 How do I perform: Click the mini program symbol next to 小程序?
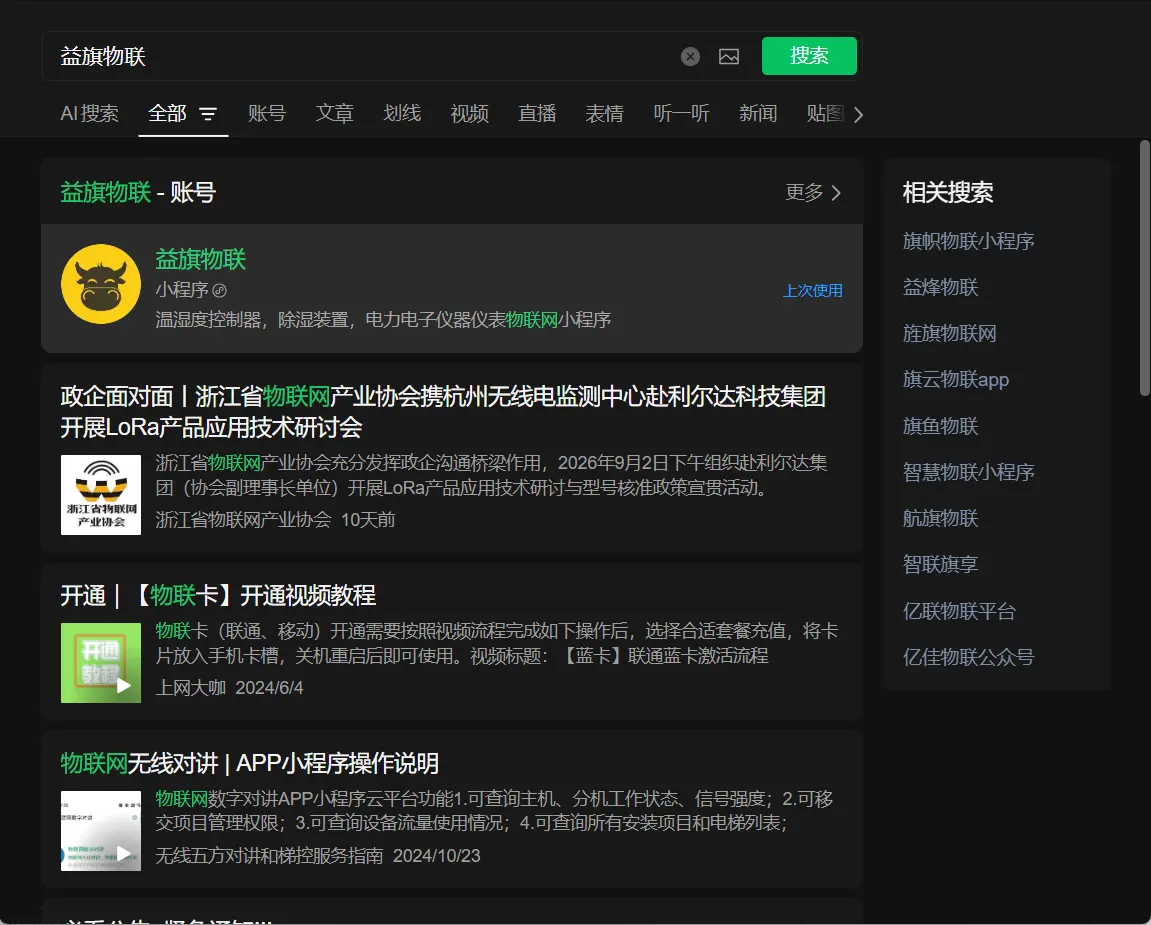pos(219,291)
